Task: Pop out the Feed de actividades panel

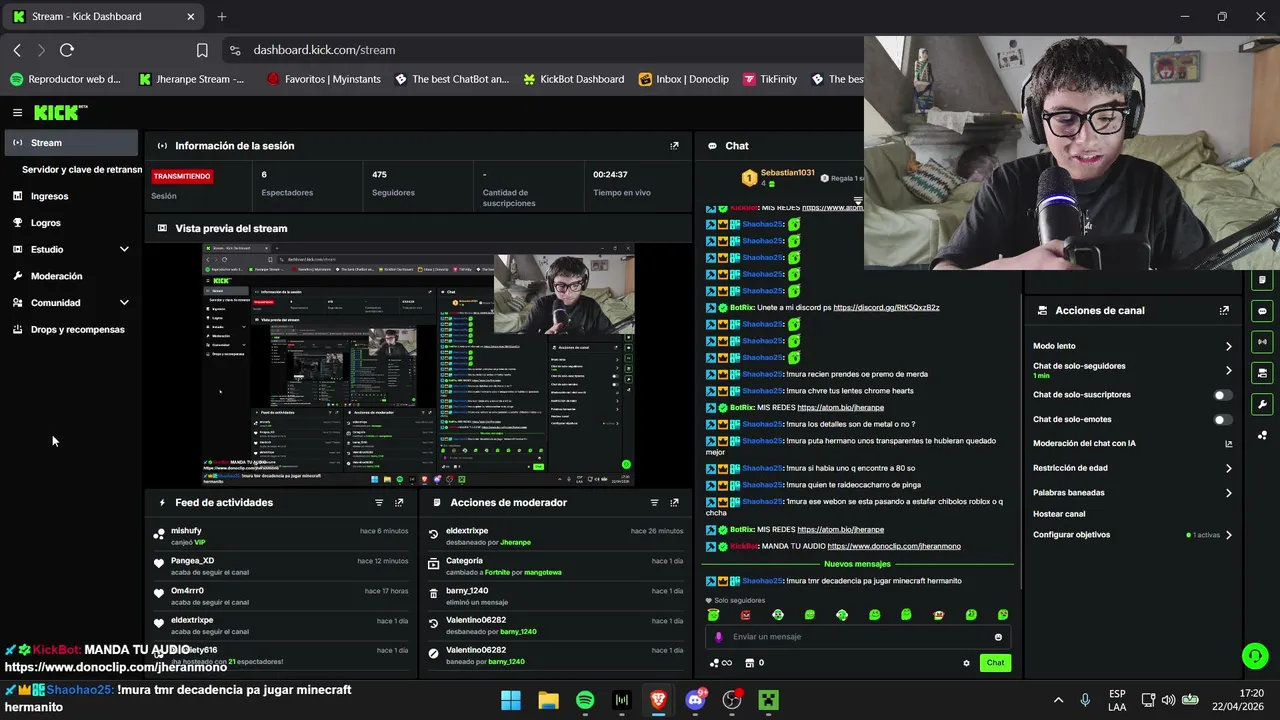Action: coord(399,503)
